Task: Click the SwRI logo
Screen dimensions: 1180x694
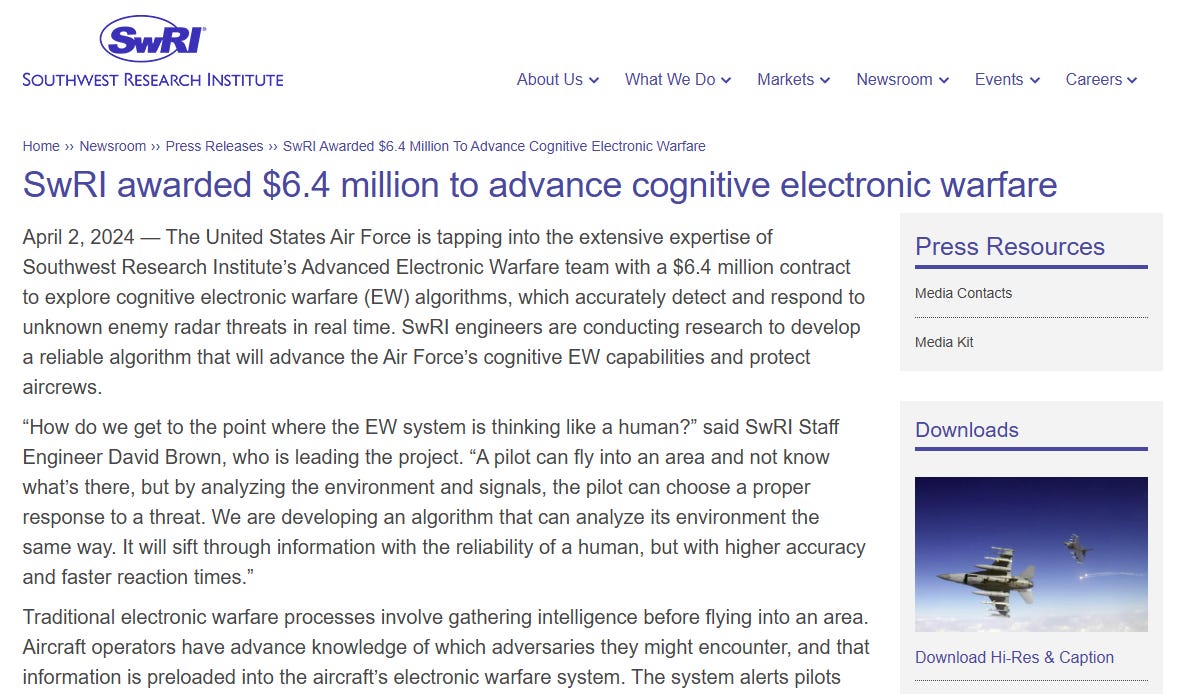Action: point(153,38)
